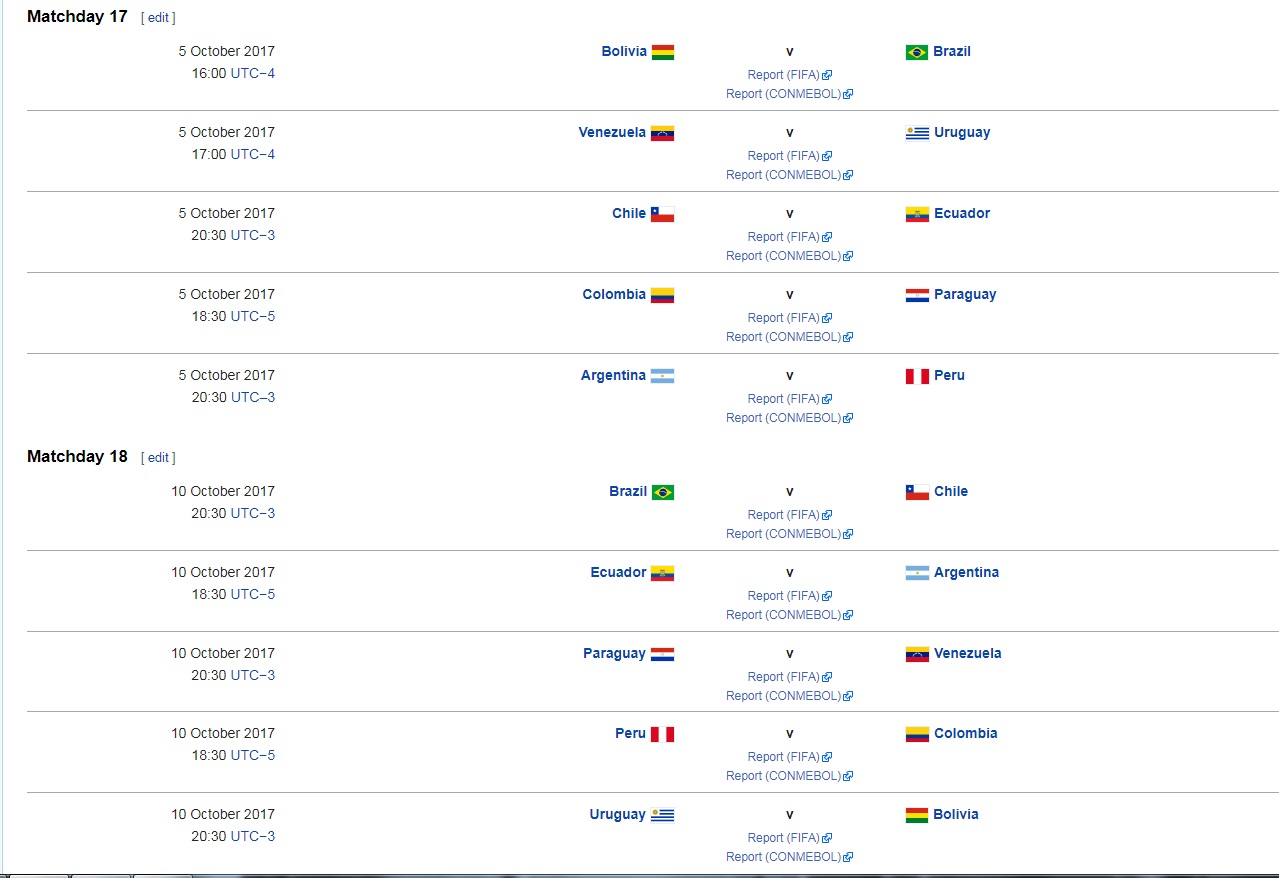1279x878 pixels.
Task: Click Peru flag in Peru v Colombia match
Action: 662,734
